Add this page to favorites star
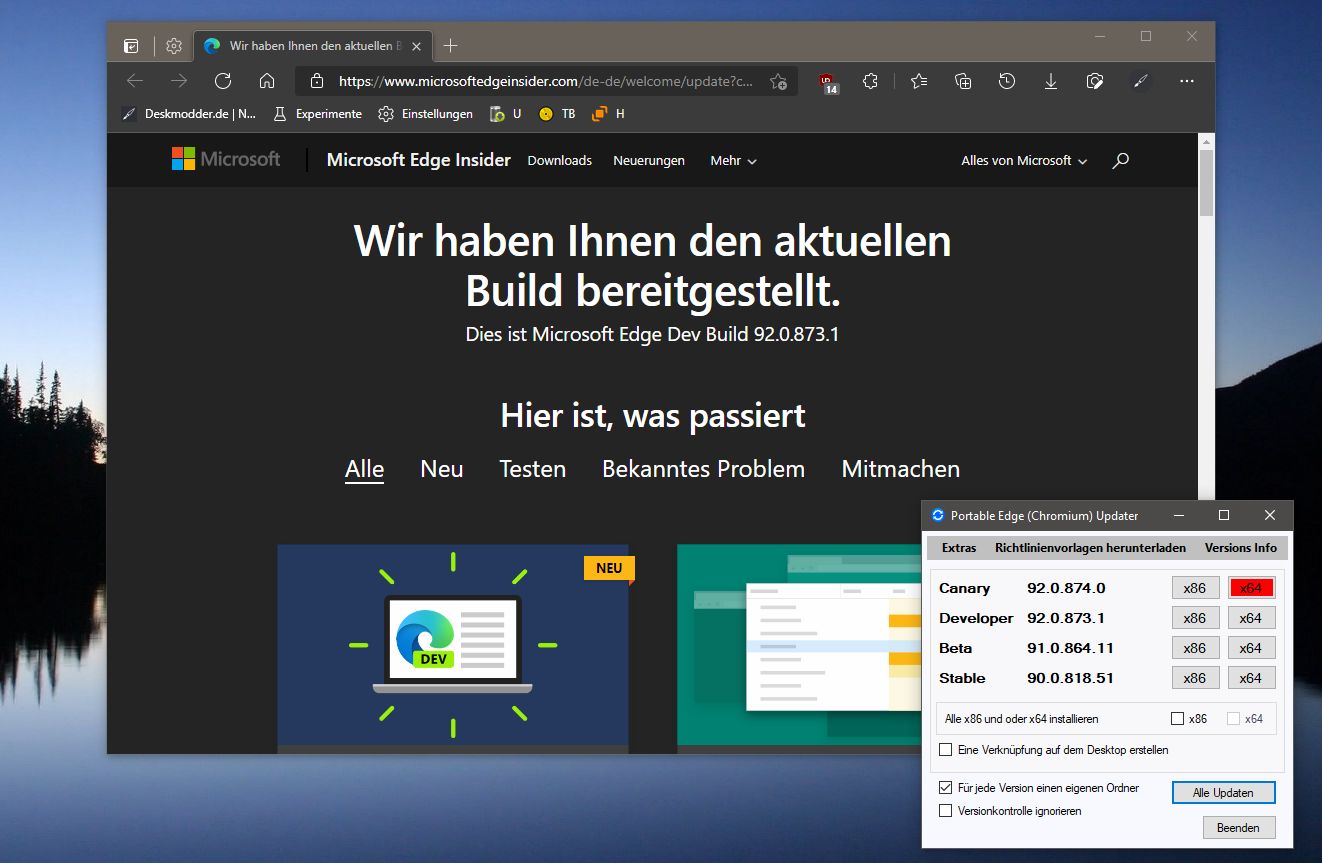 click(x=778, y=82)
